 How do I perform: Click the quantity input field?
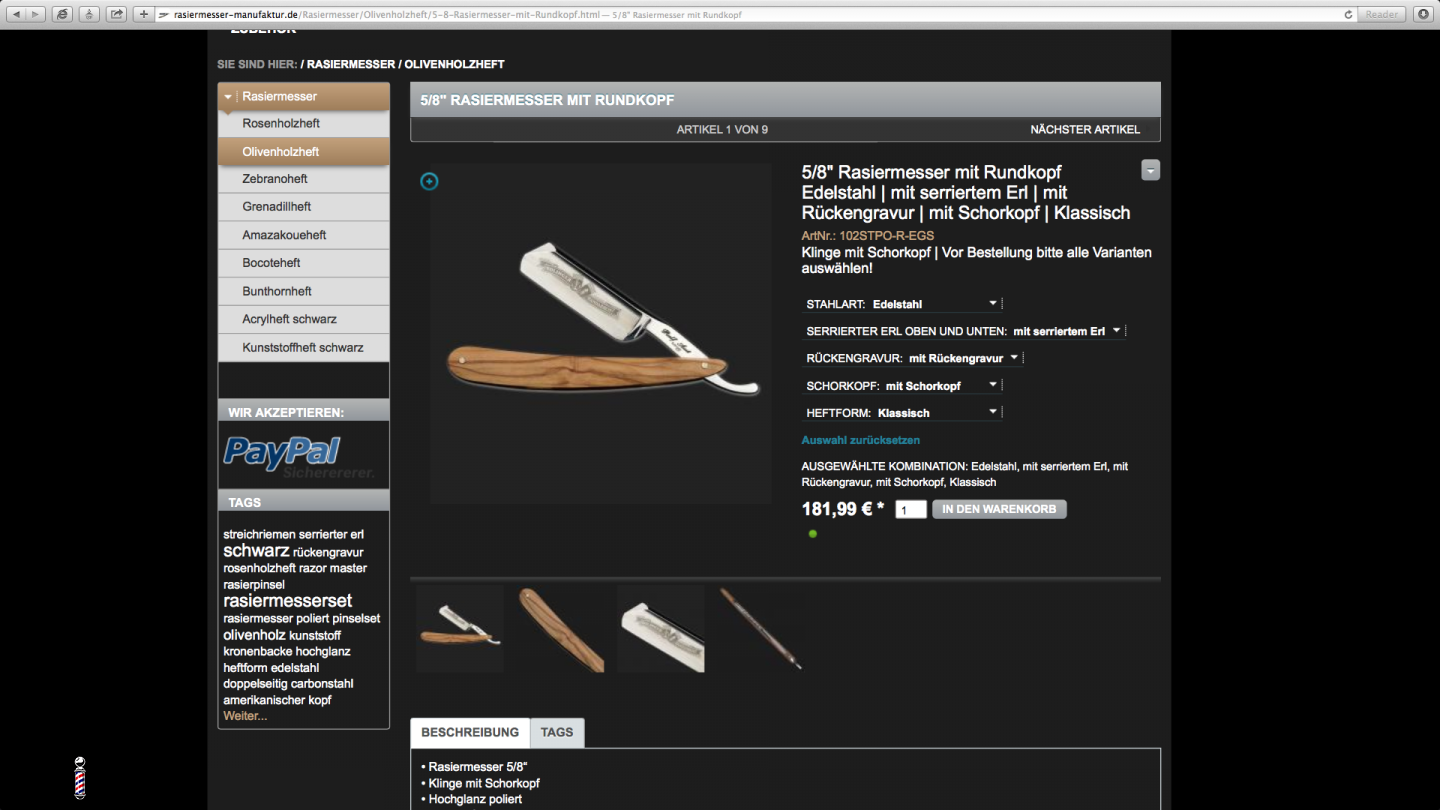click(x=911, y=510)
